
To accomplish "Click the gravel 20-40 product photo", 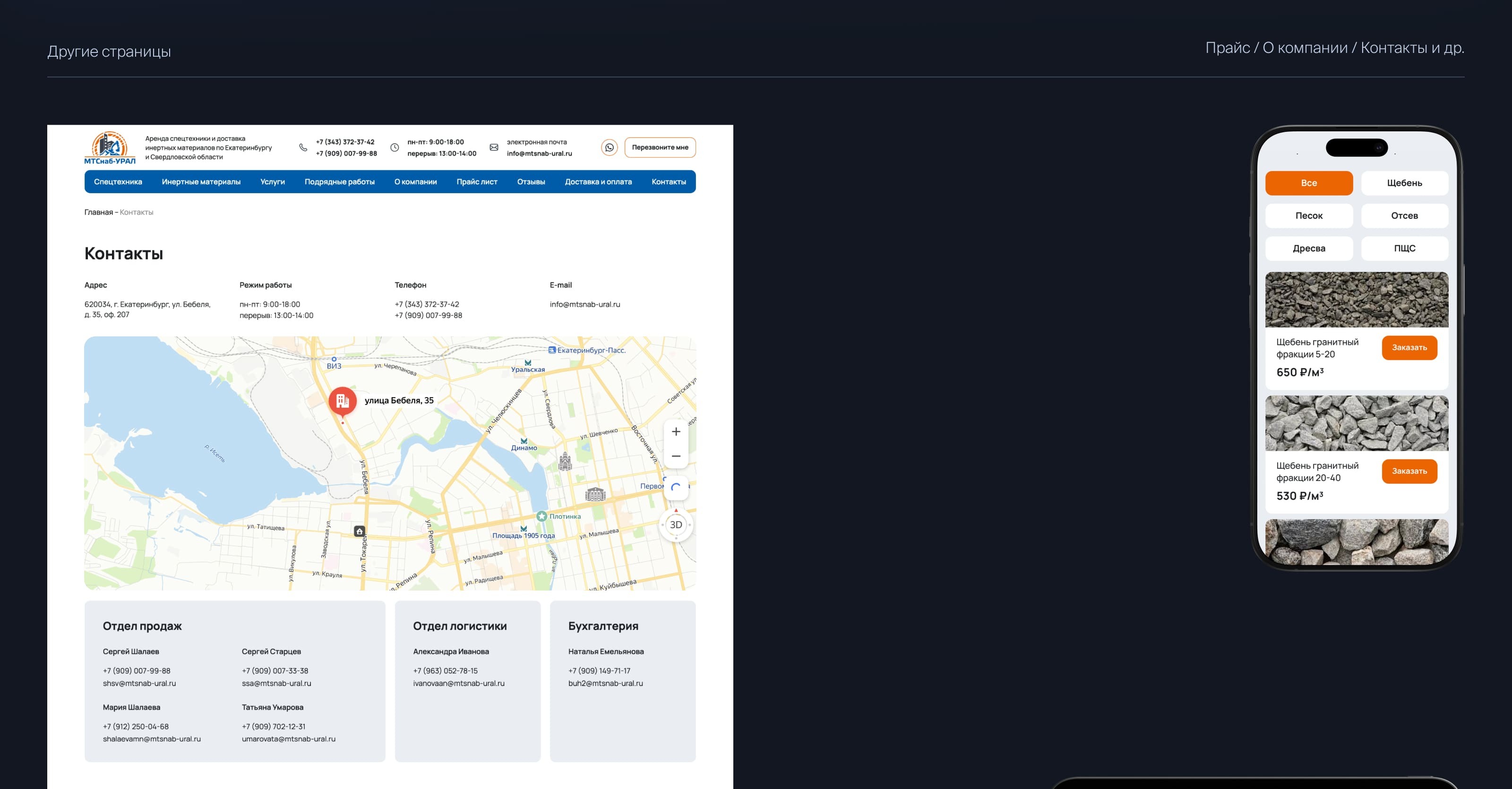I will click(1356, 423).
